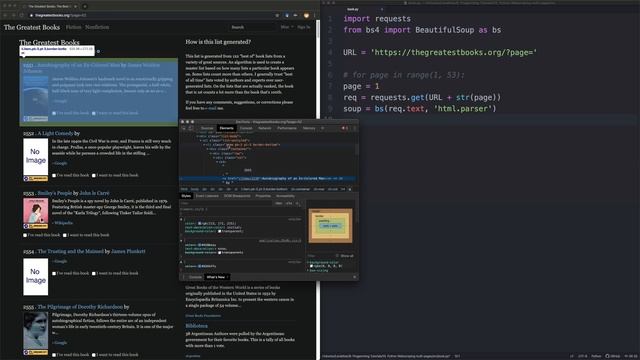Open the Nonfiction nav link
This screenshot has width=640, height=360.
[97, 27]
